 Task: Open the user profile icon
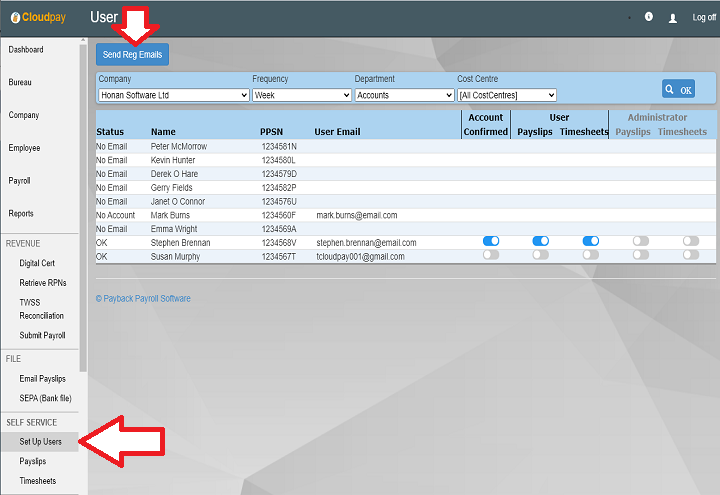673,18
